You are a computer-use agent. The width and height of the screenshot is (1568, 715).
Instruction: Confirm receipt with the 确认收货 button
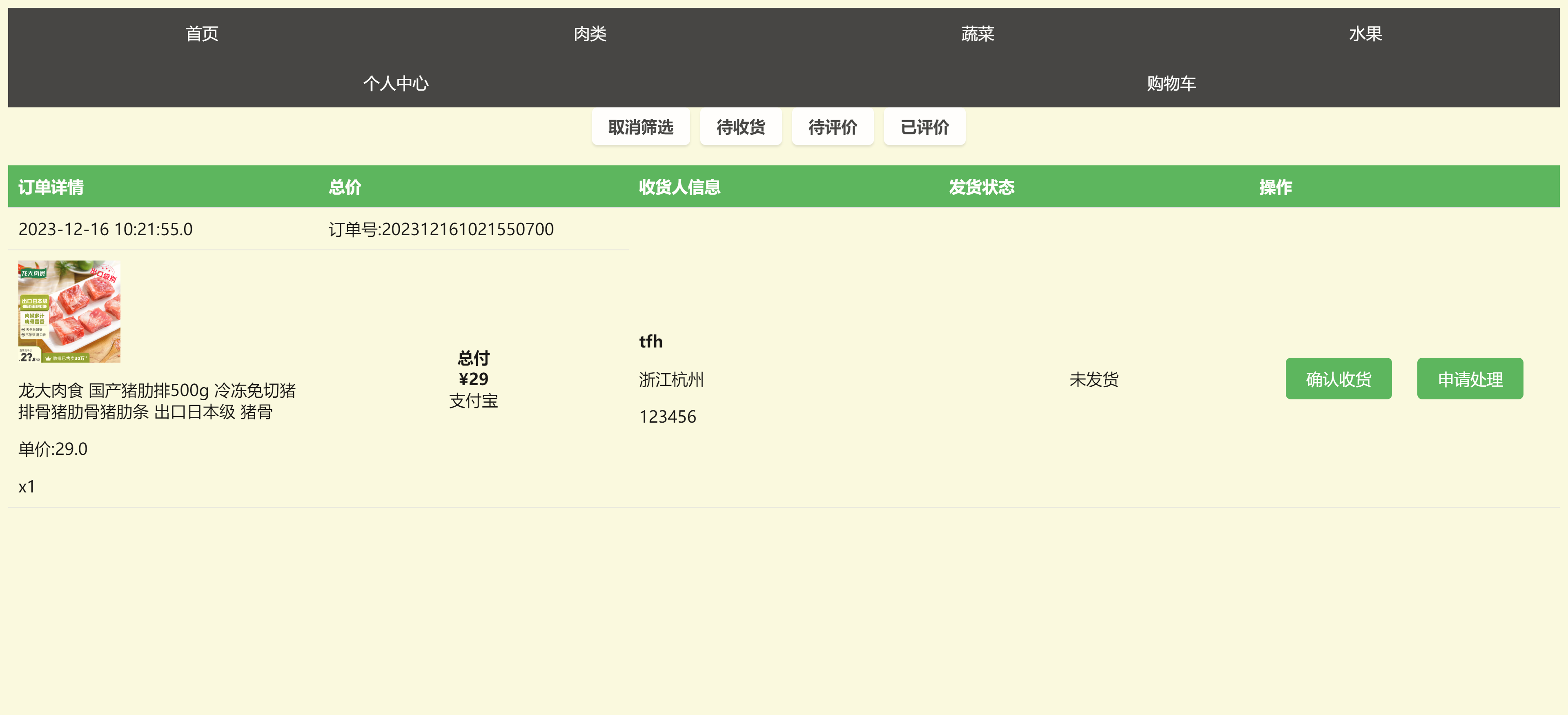point(1339,379)
